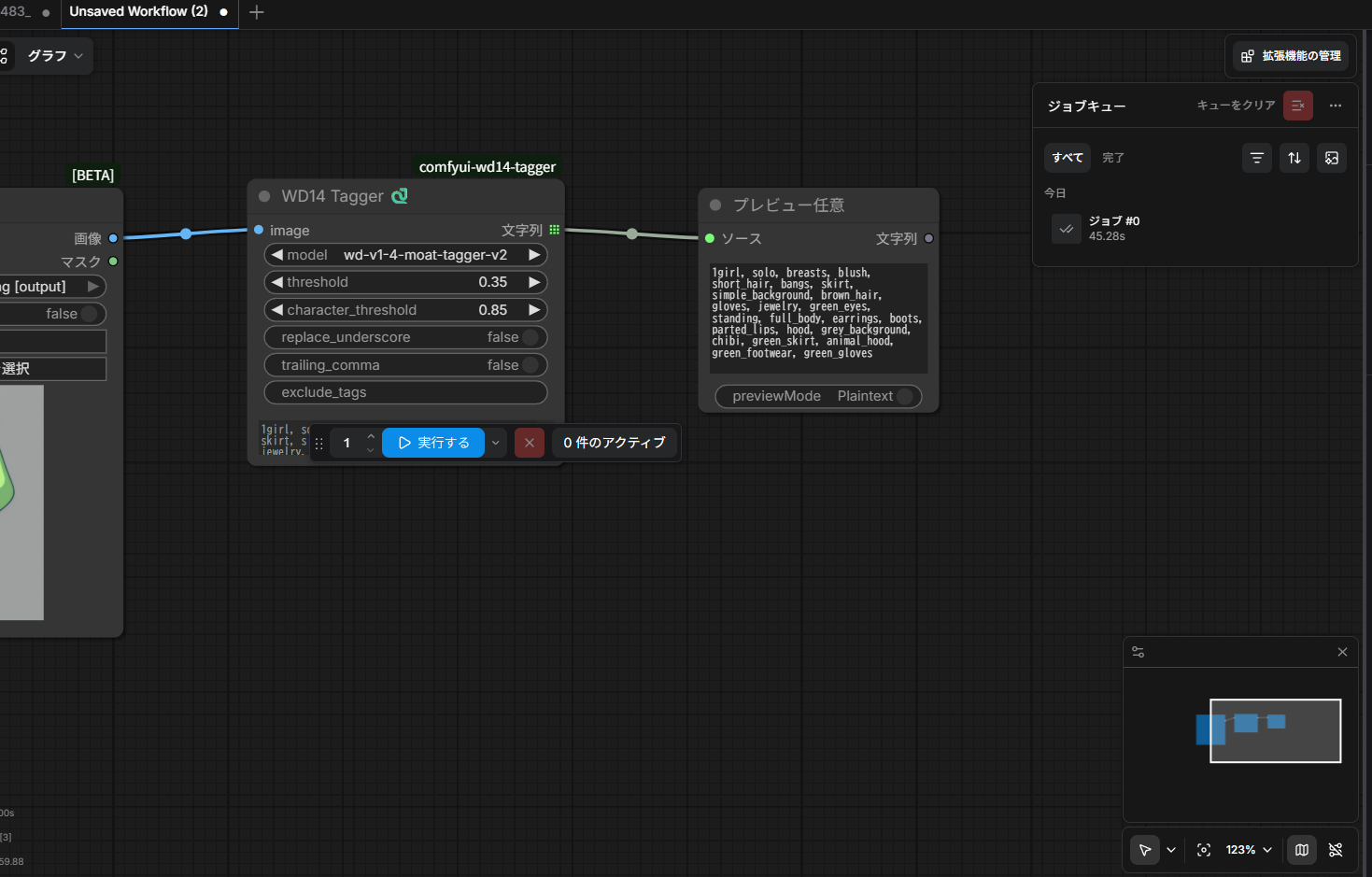The width and height of the screenshot is (1372, 877).
Task: Click the red cancel X button
Action: tap(530, 443)
